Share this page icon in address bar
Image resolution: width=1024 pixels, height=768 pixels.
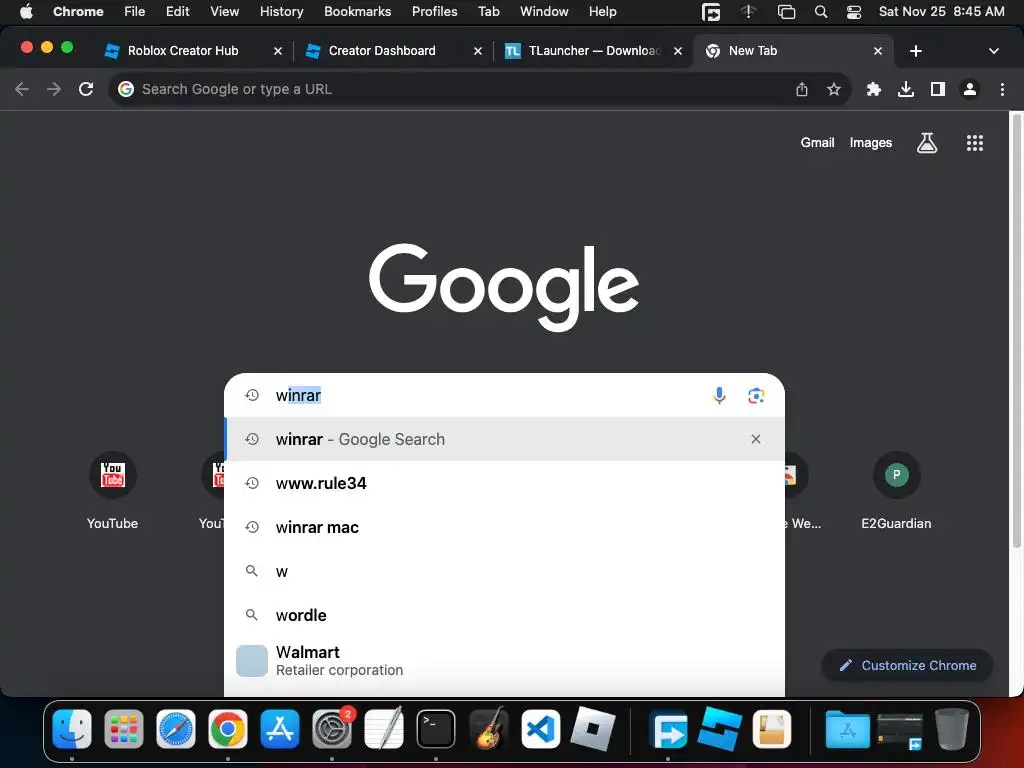pos(801,89)
